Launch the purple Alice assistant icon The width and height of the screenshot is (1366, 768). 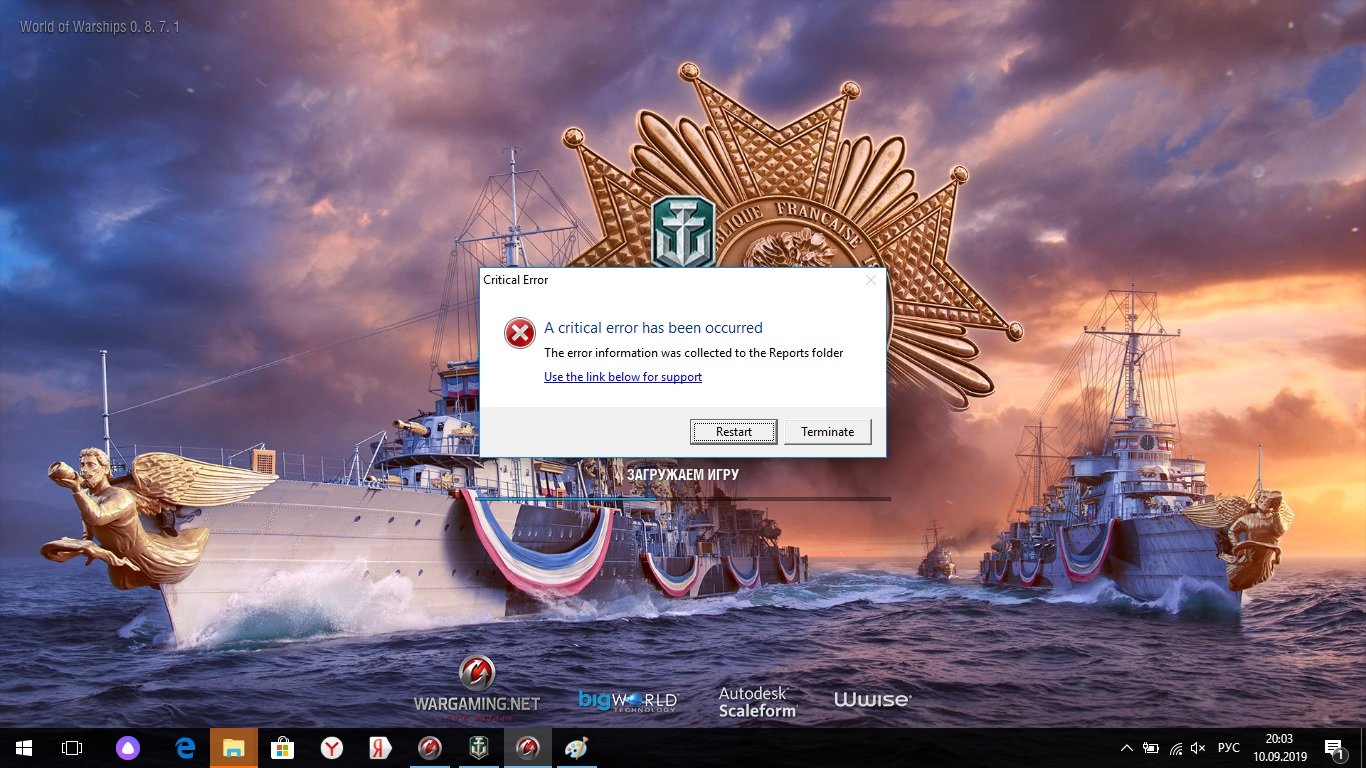(x=127, y=748)
